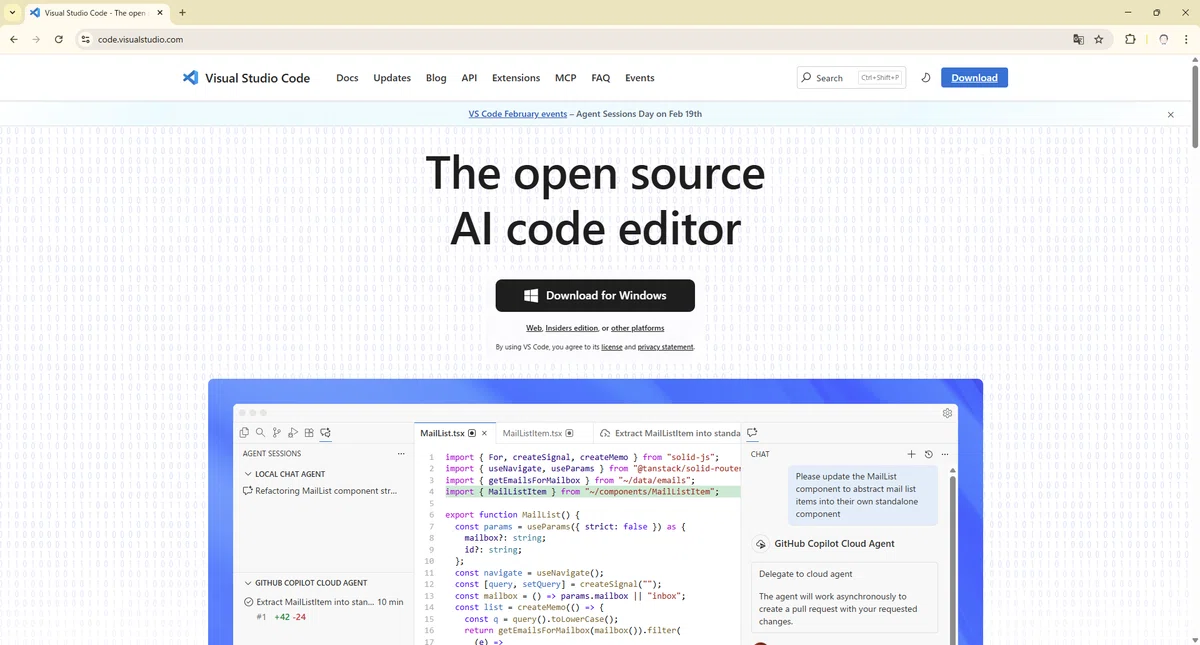The width and height of the screenshot is (1200, 645).
Task: Click the Delegate to cloud agent text
Action: (805, 574)
